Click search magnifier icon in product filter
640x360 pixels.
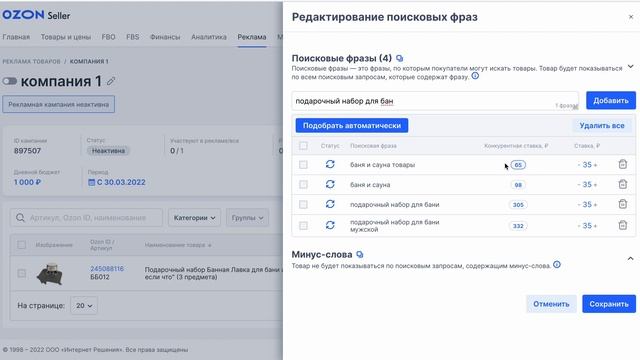[20, 218]
